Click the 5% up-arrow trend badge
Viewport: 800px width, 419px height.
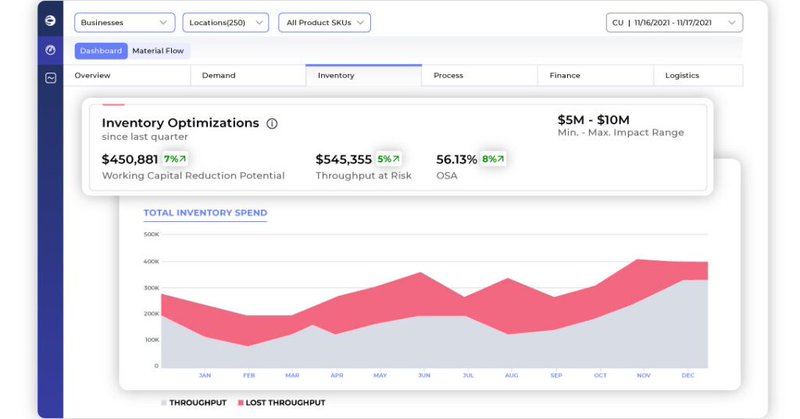(388, 159)
